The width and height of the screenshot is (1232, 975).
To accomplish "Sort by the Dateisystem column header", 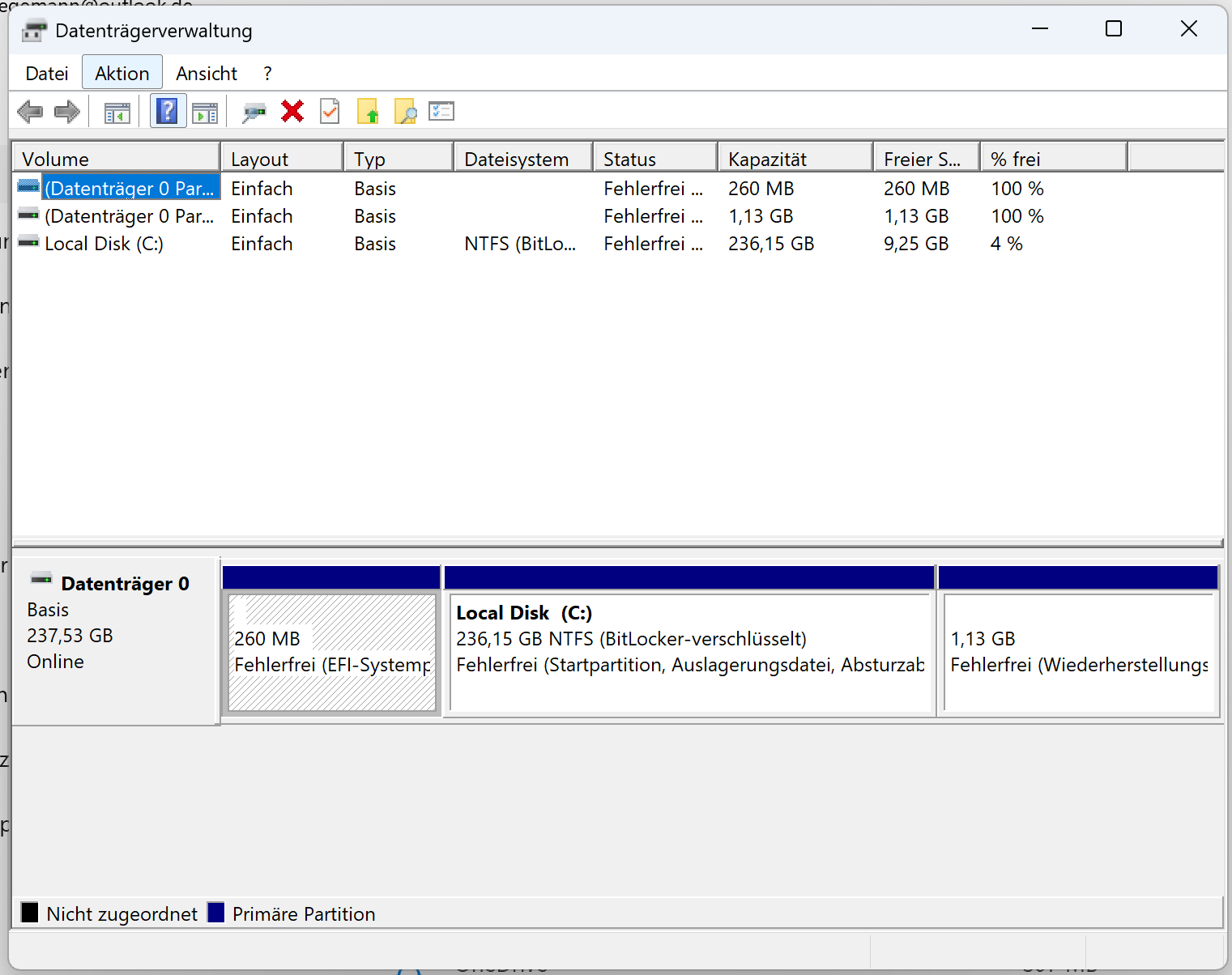I will click(x=523, y=159).
